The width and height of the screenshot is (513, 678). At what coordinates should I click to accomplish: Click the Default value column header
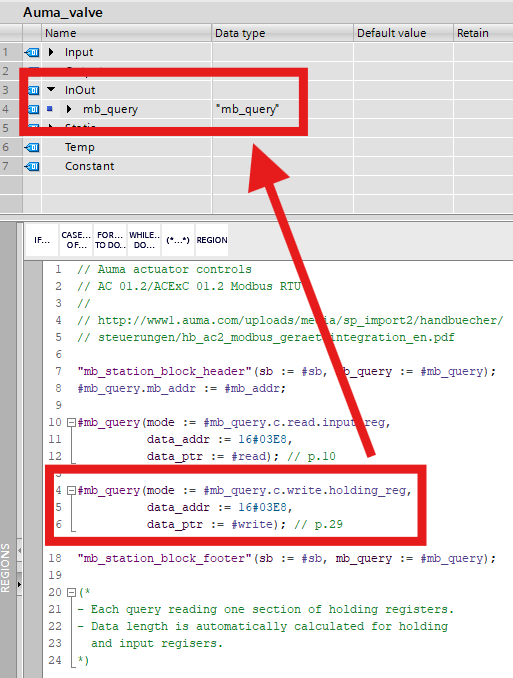click(x=404, y=33)
